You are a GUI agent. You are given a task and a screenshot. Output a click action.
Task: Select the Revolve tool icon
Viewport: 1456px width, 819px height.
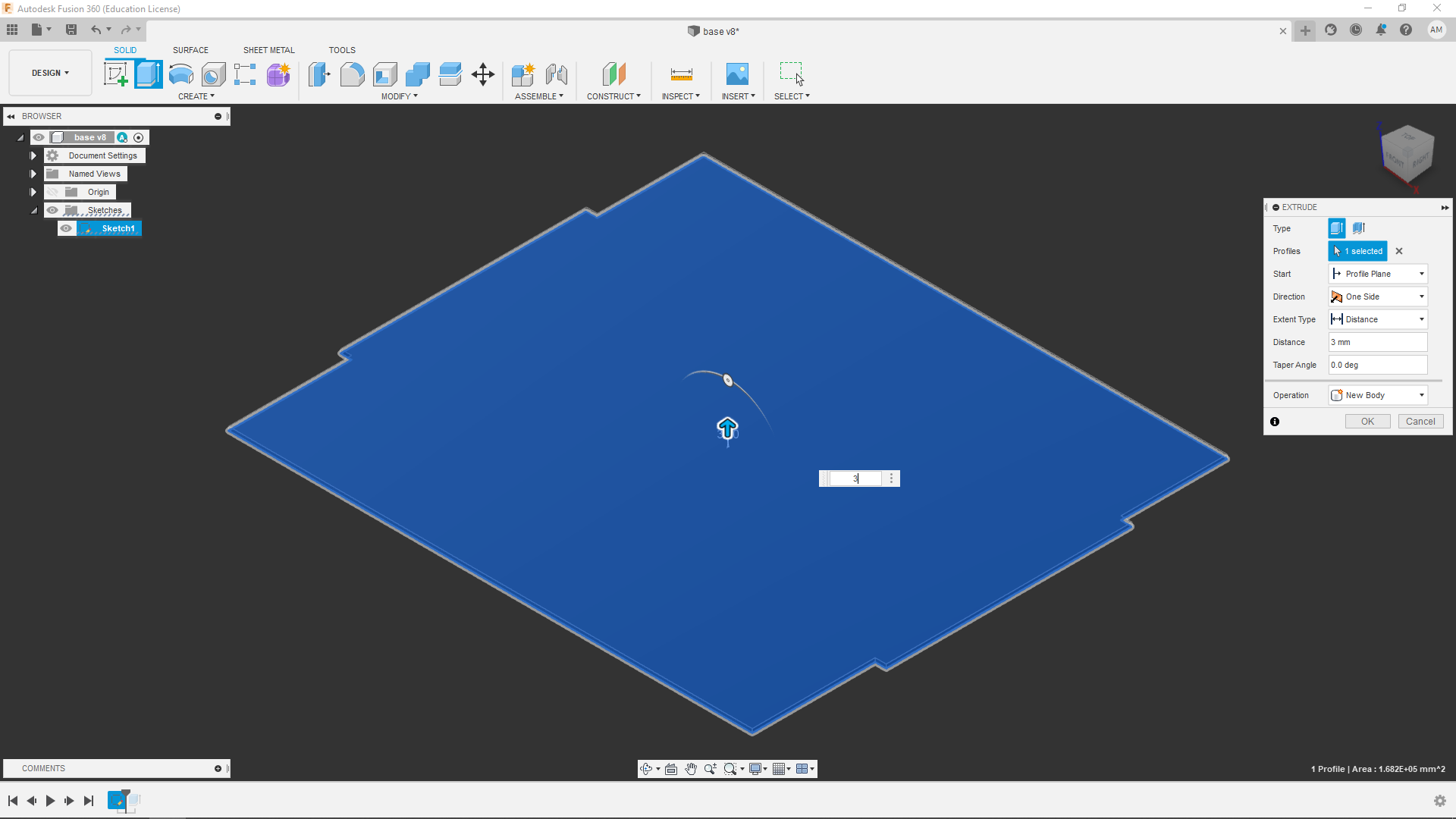tap(180, 74)
